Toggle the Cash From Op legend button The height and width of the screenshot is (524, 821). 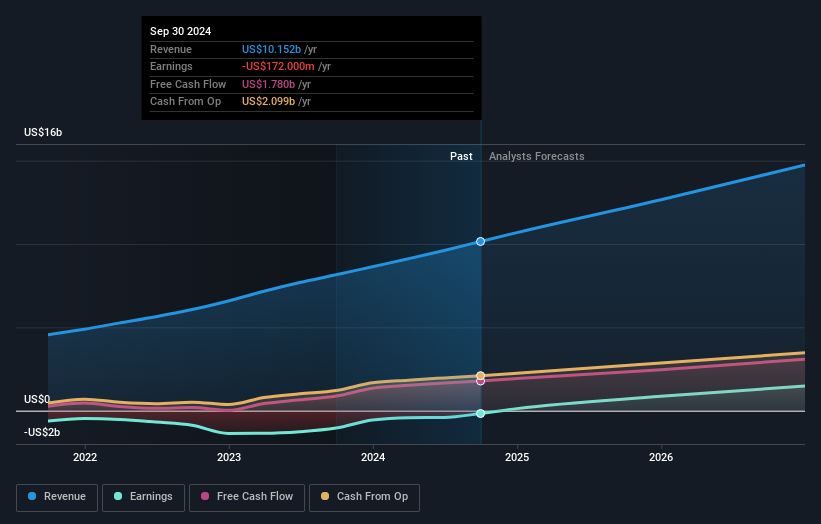point(364,497)
